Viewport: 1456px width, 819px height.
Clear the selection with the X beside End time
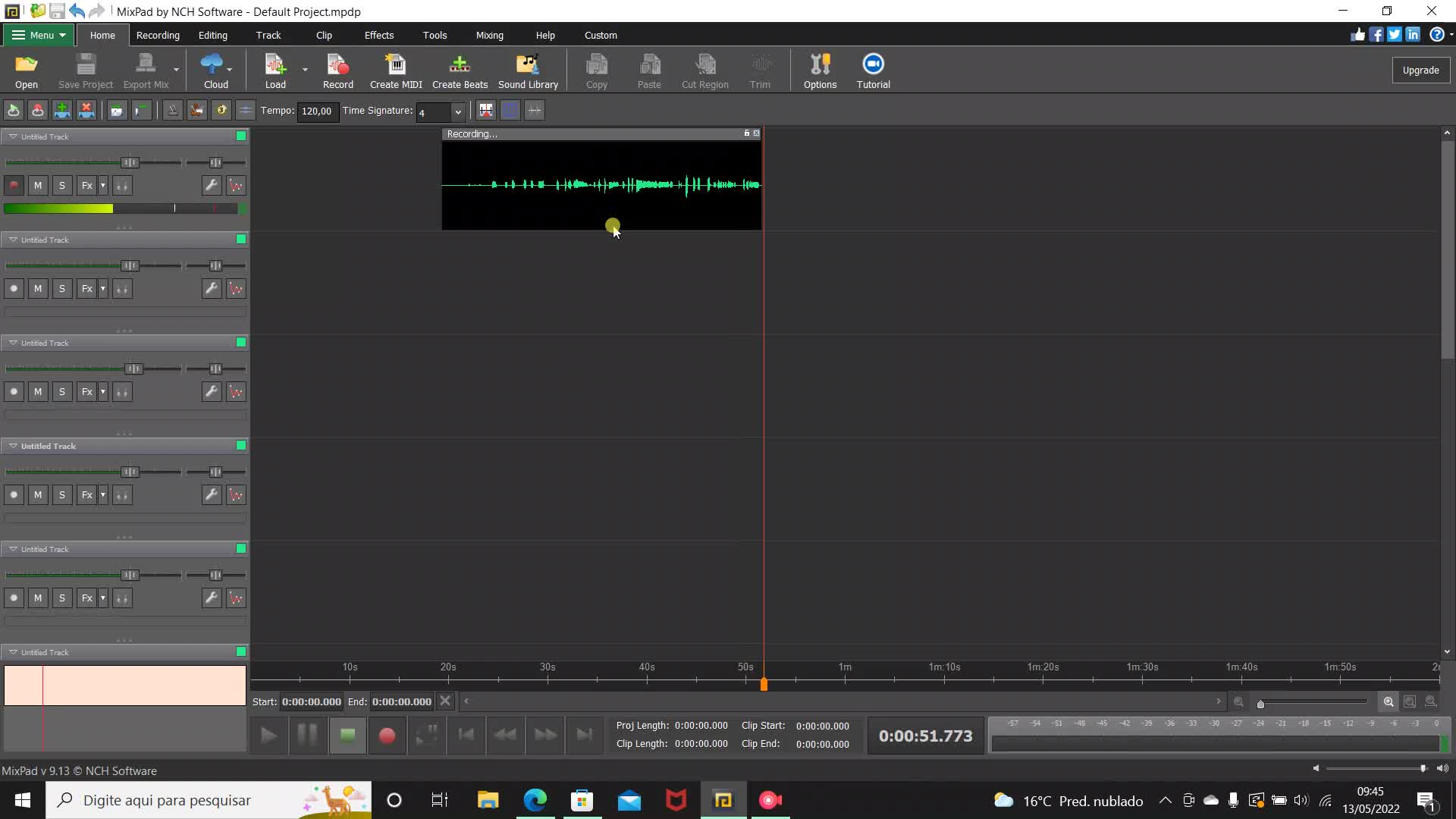(445, 701)
